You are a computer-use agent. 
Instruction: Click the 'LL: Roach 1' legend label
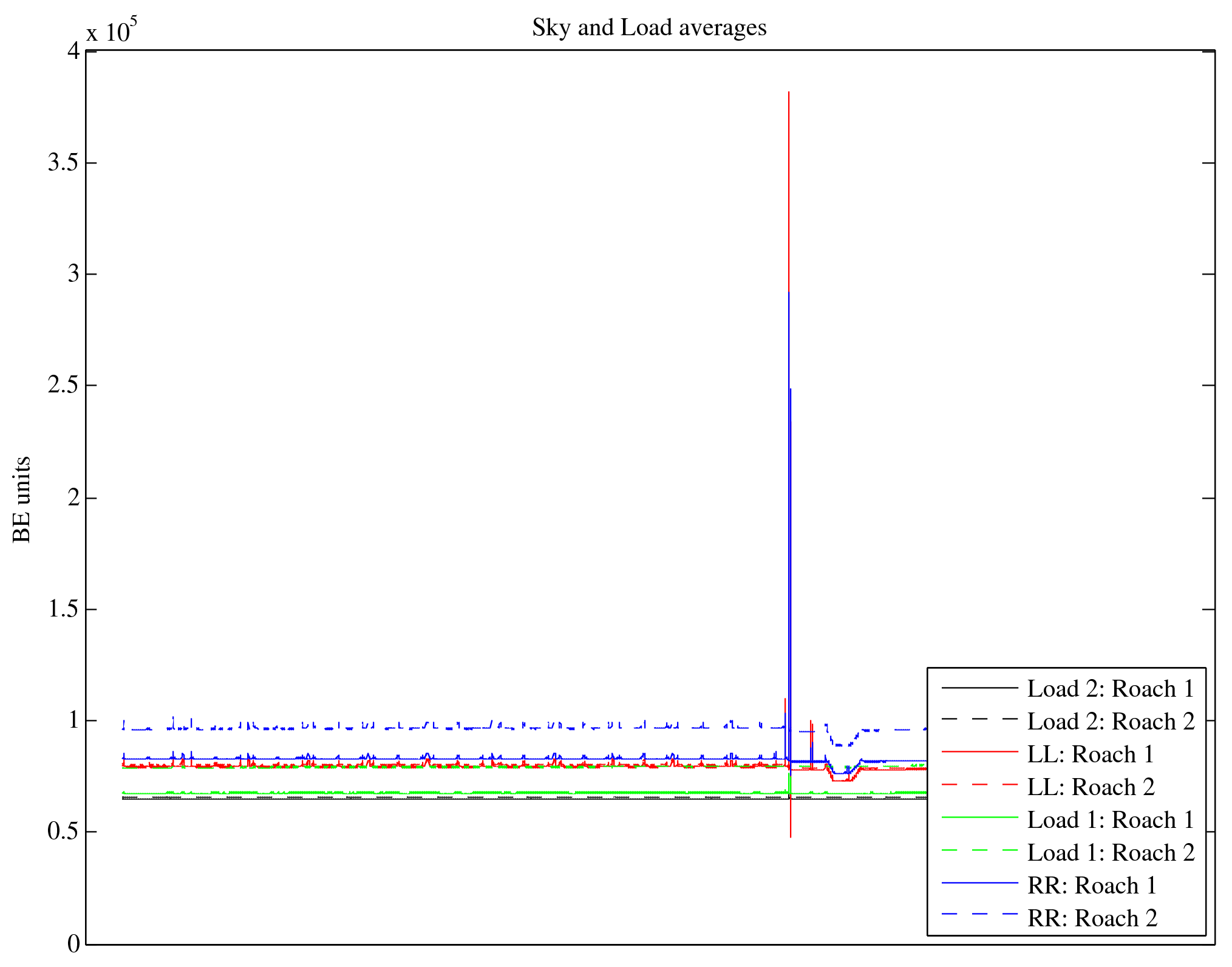1090,754
